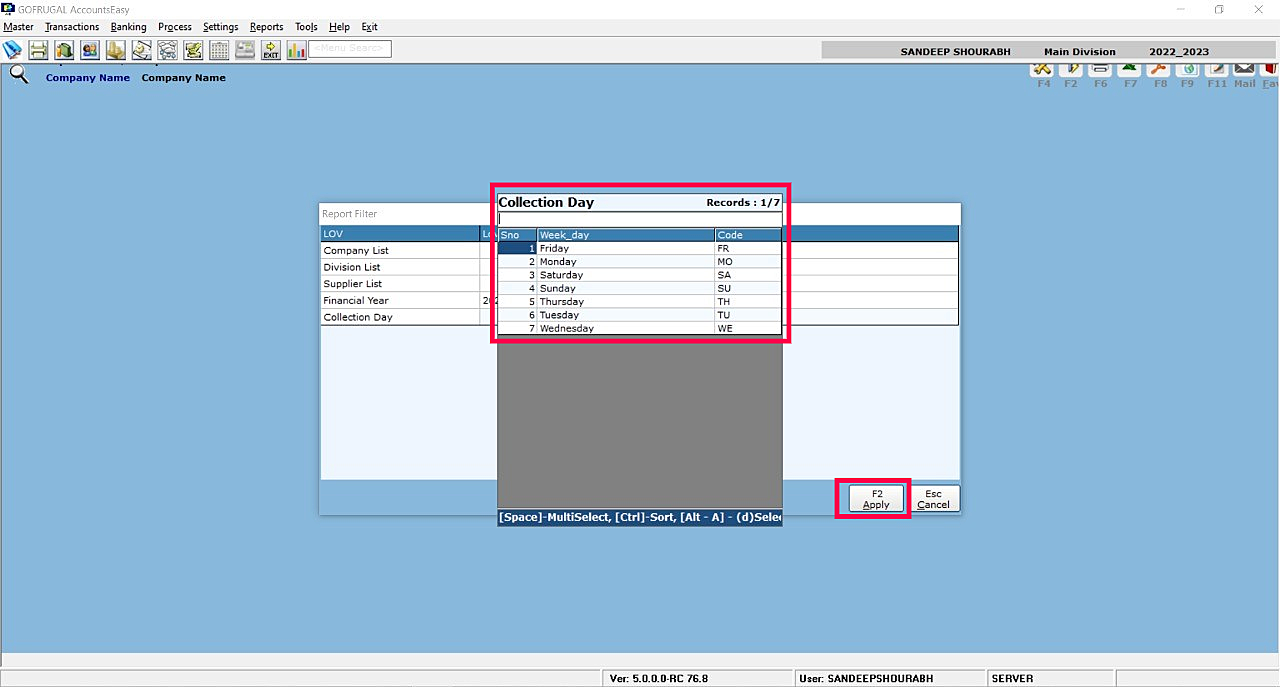Click the code TH cell
Viewport: 1280px width, 687px height.
(748, 302)
